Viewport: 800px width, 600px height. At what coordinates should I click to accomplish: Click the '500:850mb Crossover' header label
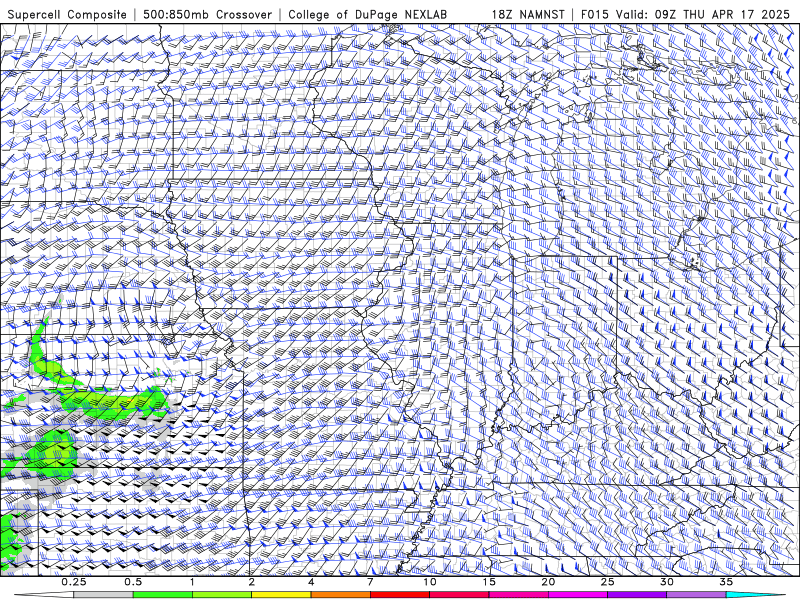point(207,15)
